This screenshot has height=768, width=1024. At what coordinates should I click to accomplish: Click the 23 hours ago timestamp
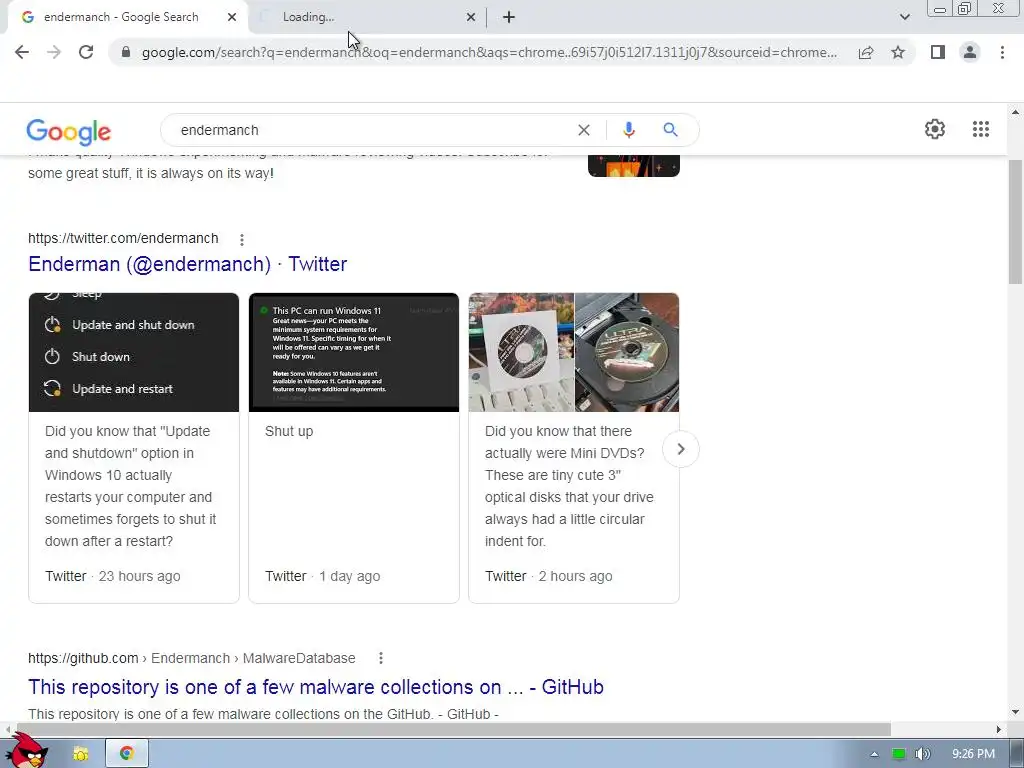(139, 576)
